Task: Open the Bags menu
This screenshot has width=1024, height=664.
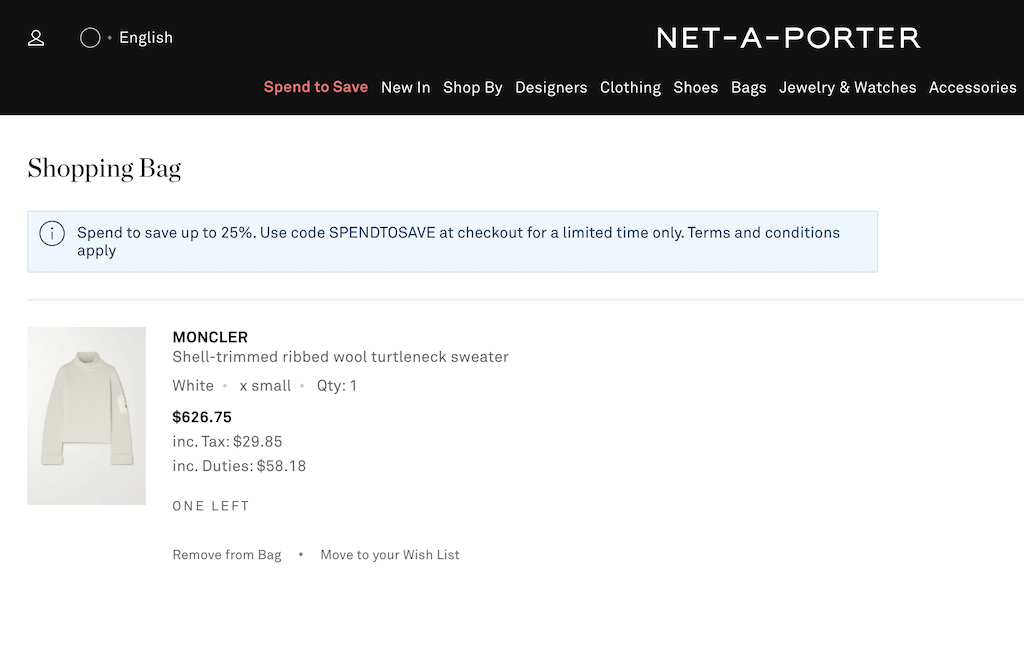Action: [x=748, y=87]
